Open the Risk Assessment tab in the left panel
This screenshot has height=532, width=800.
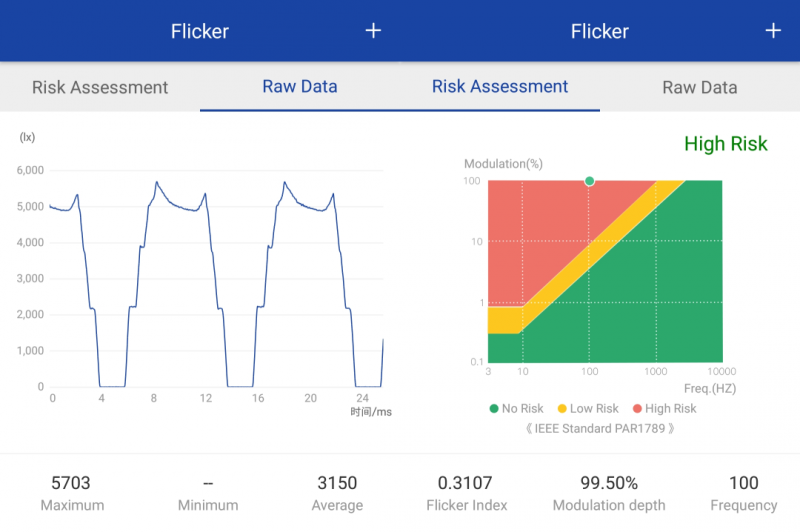pos(100,87)
